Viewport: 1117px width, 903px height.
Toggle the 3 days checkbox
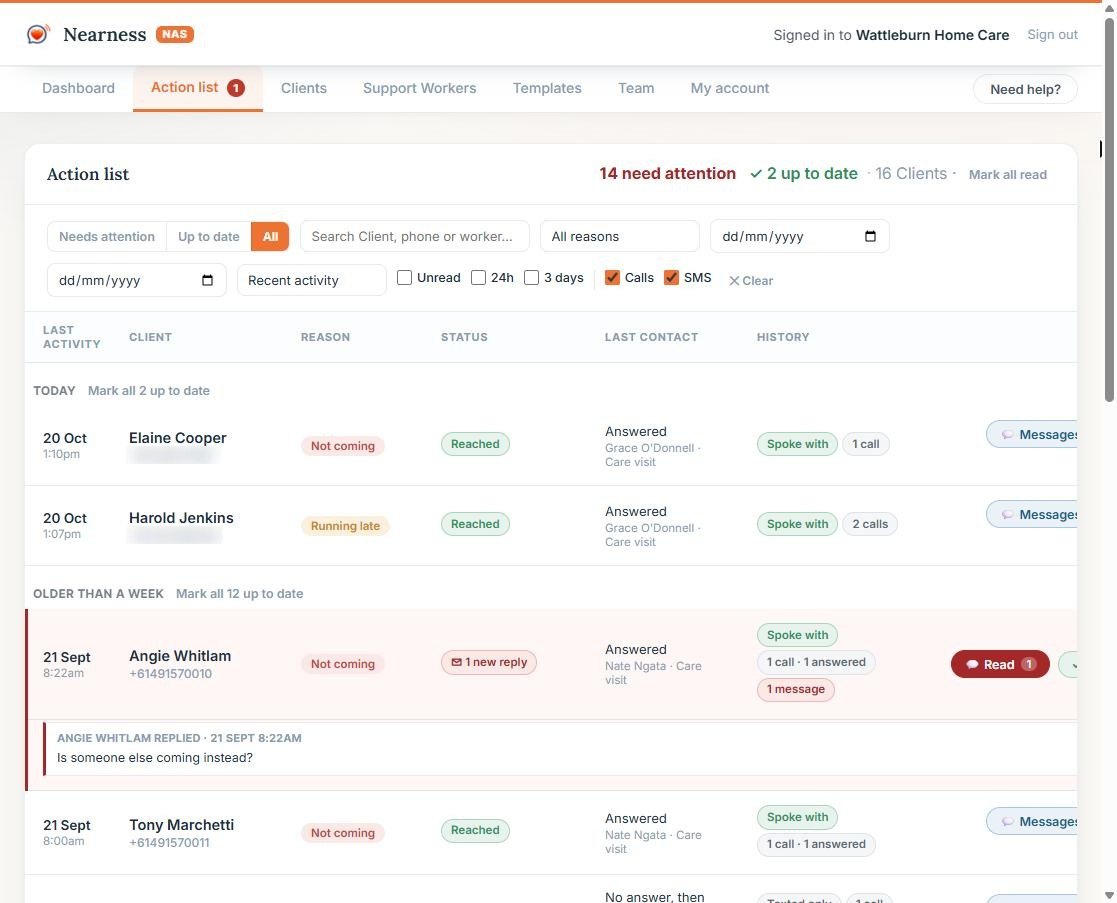pos(531,277)
